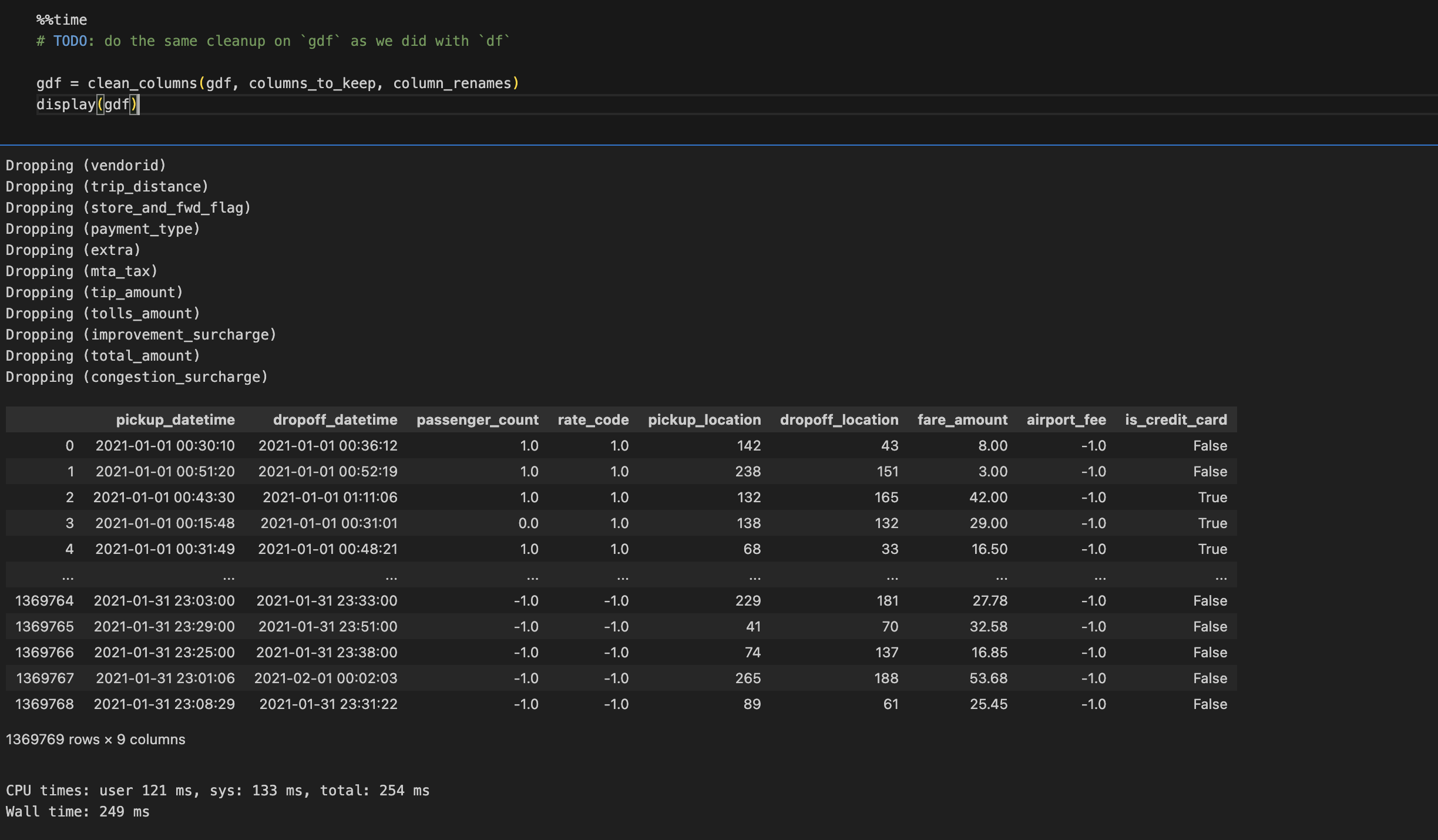Click the airport_fee column header
This screenshot has height=840, width=1438.
[1066, 419]
